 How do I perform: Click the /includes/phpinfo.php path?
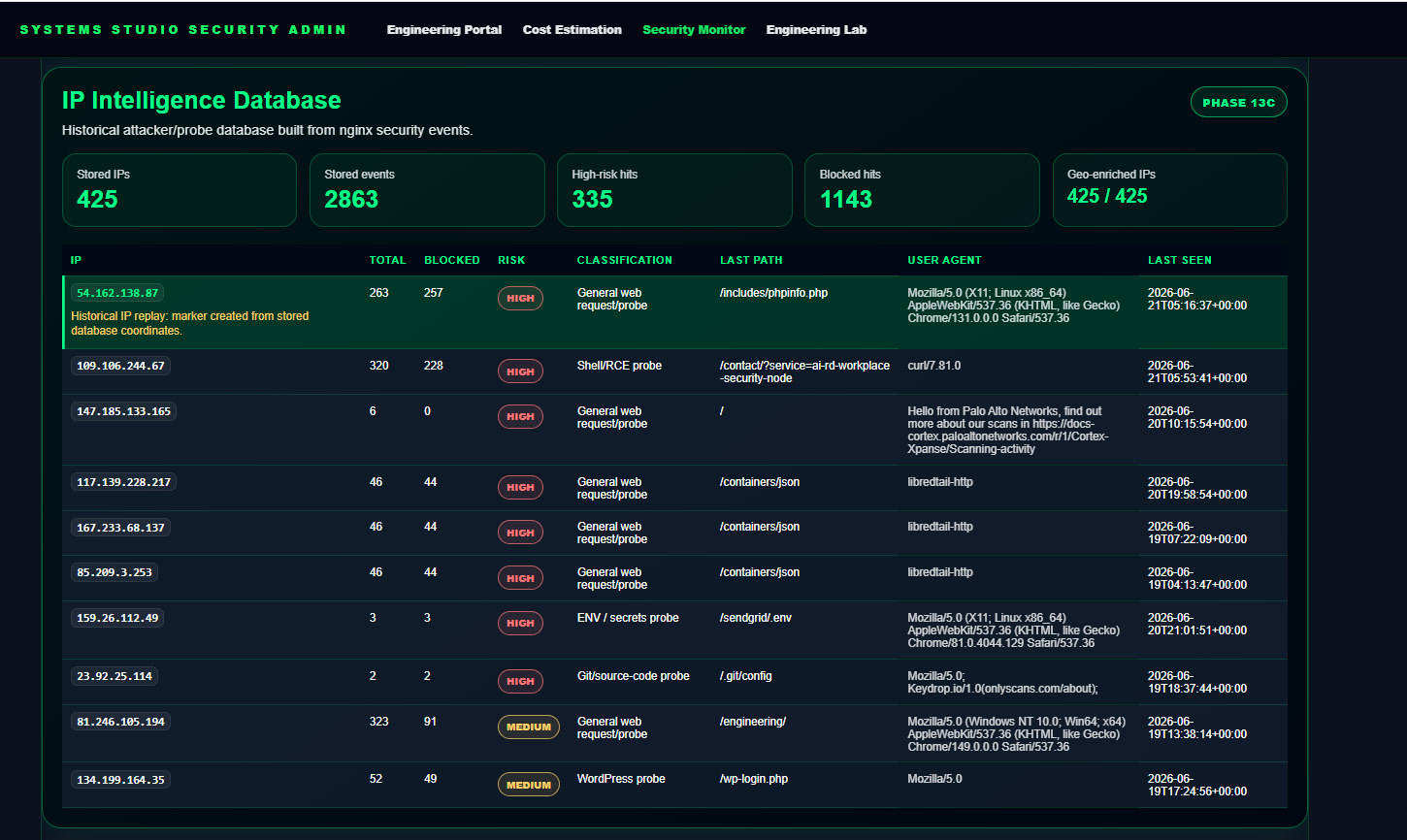[x=773, y=293]
